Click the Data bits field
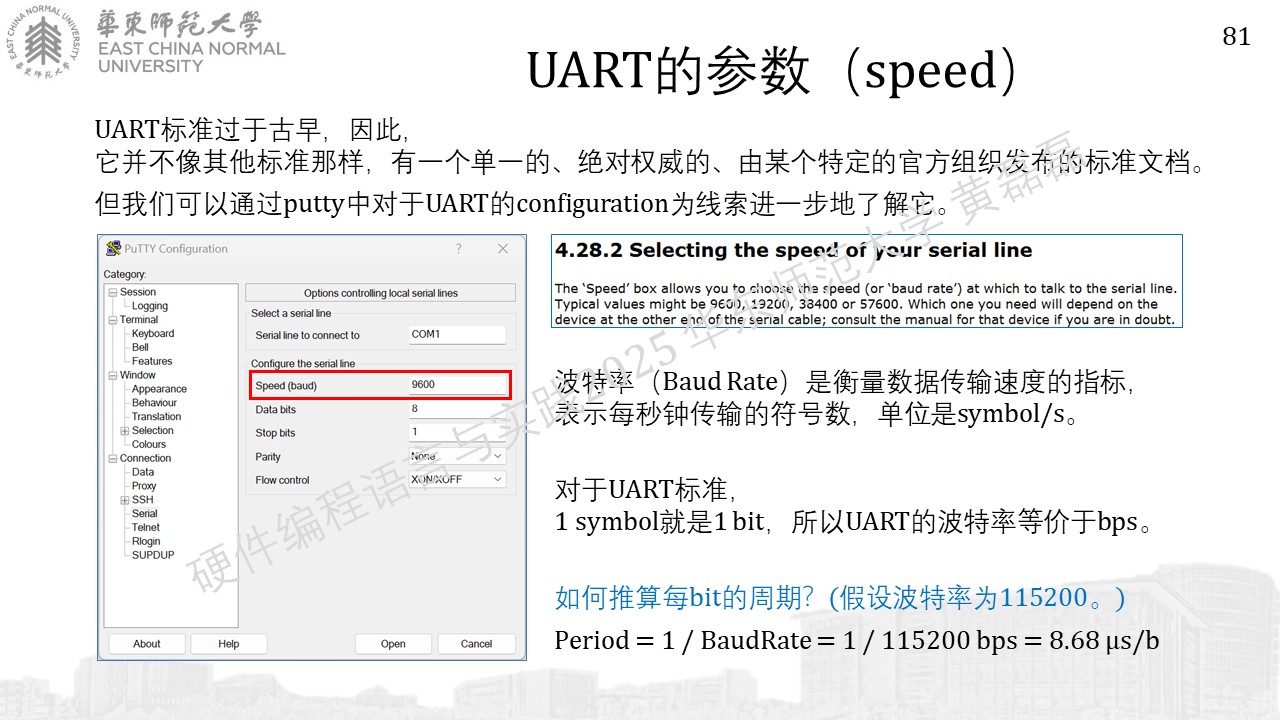1280x720 pixels. pyautogui.click(x=456, y=409)
